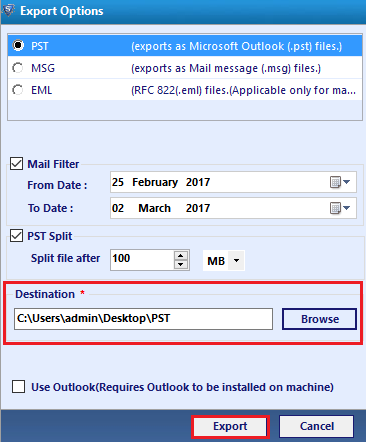Click the Export button

click(230, 426)
